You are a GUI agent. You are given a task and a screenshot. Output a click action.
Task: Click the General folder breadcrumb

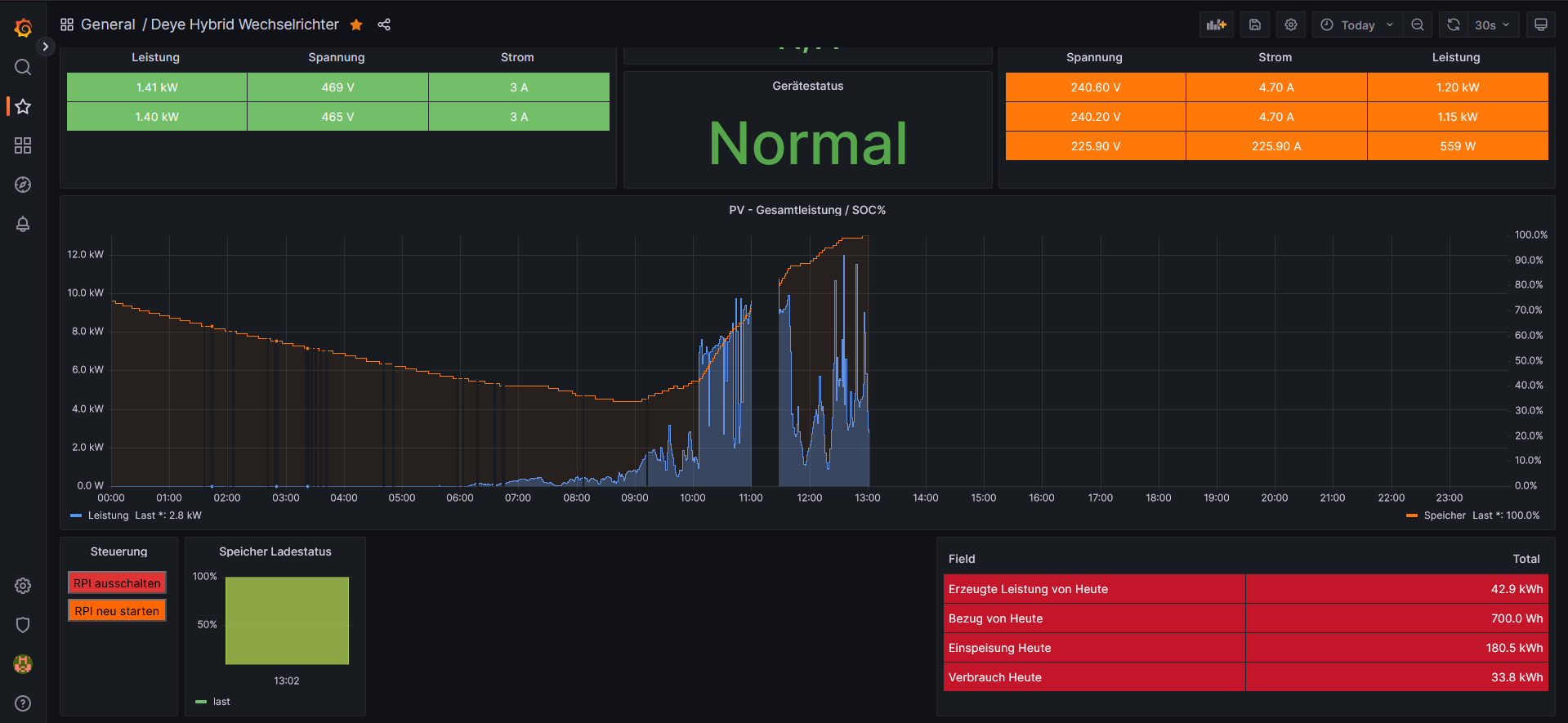[x=108, y=25]
